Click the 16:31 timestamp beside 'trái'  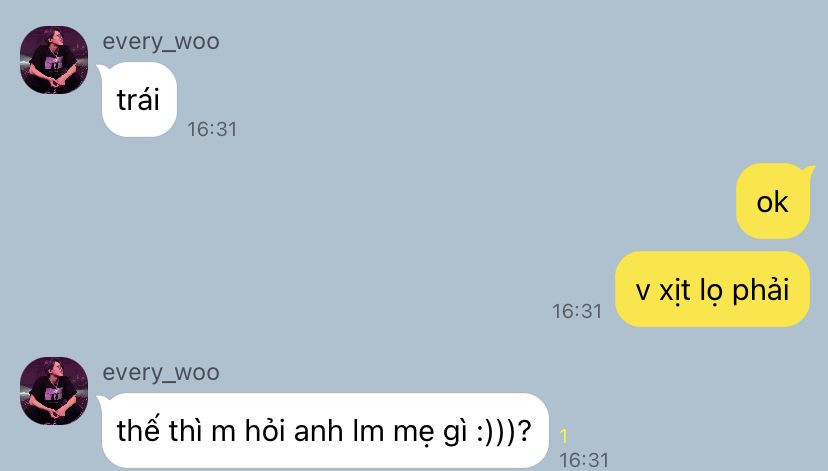212,129
